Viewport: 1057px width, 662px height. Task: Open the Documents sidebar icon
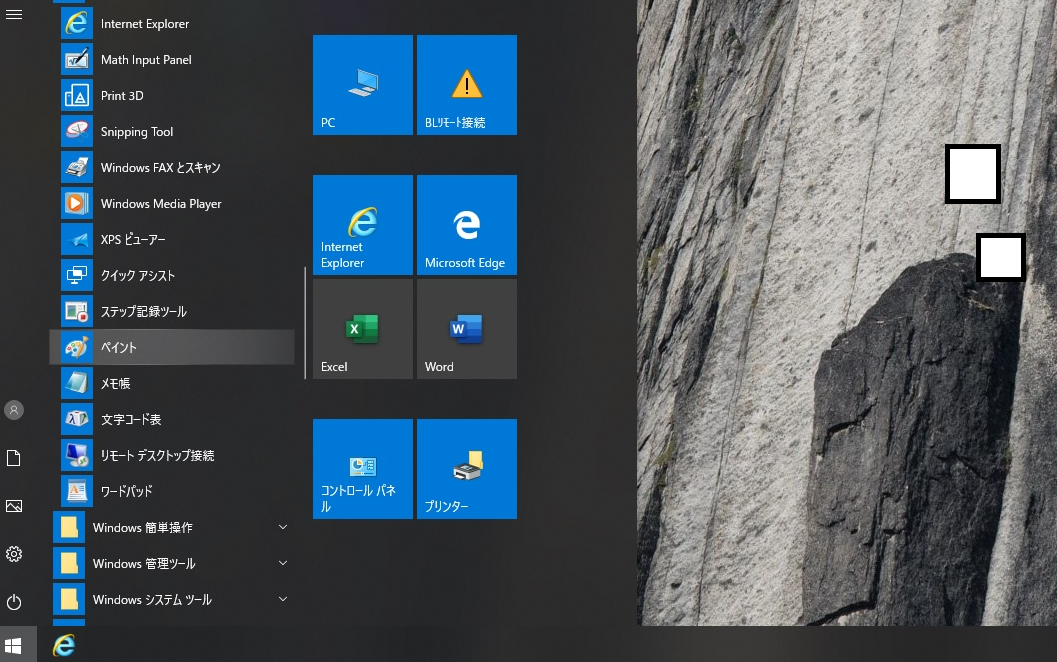(x=14, y=458)
